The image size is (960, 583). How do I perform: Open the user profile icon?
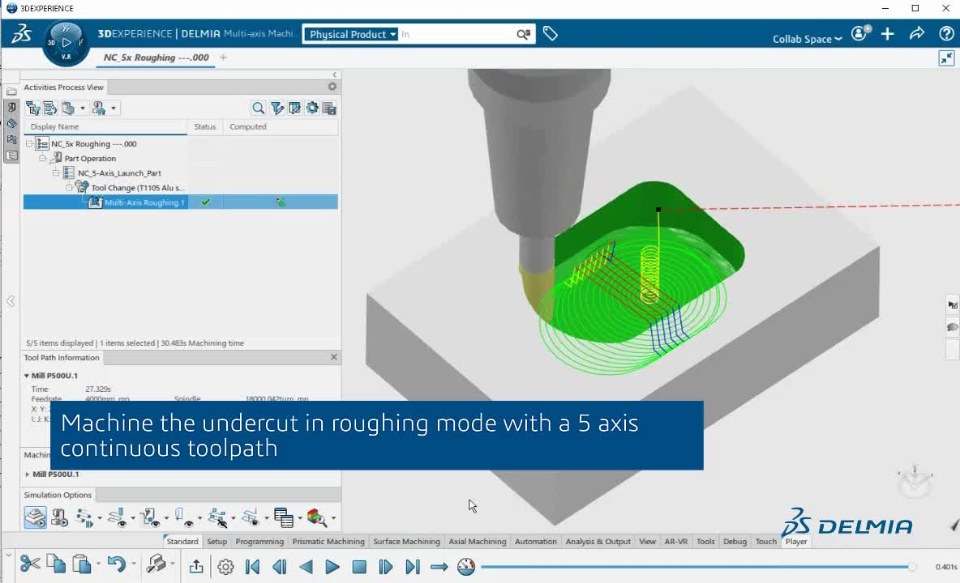[x=860, y=33]
